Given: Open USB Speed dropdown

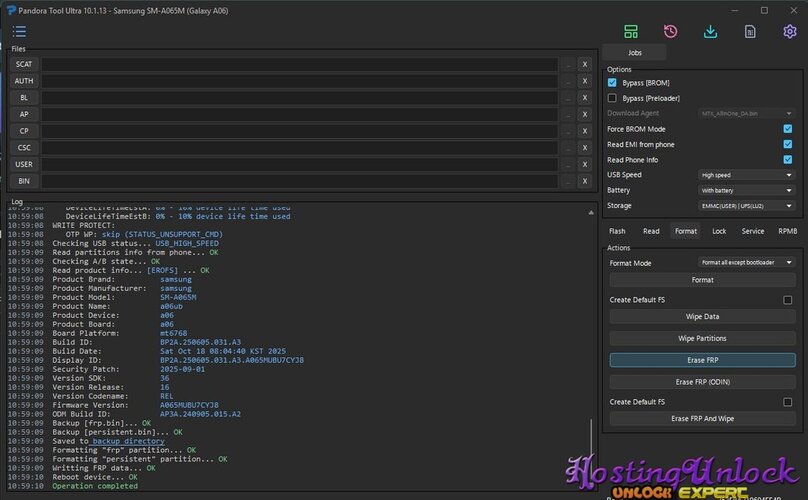Looking at the screenshot, I should point(746,175).
